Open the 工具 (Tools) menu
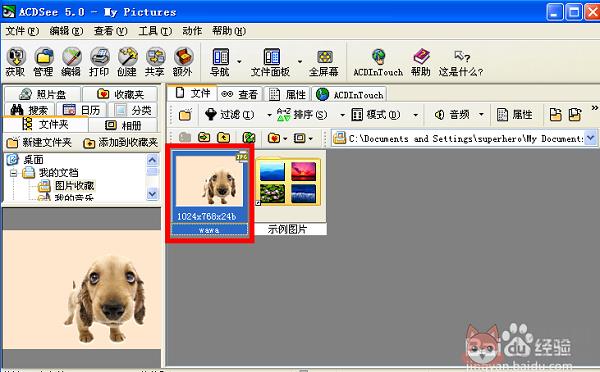 pos(155,31)
